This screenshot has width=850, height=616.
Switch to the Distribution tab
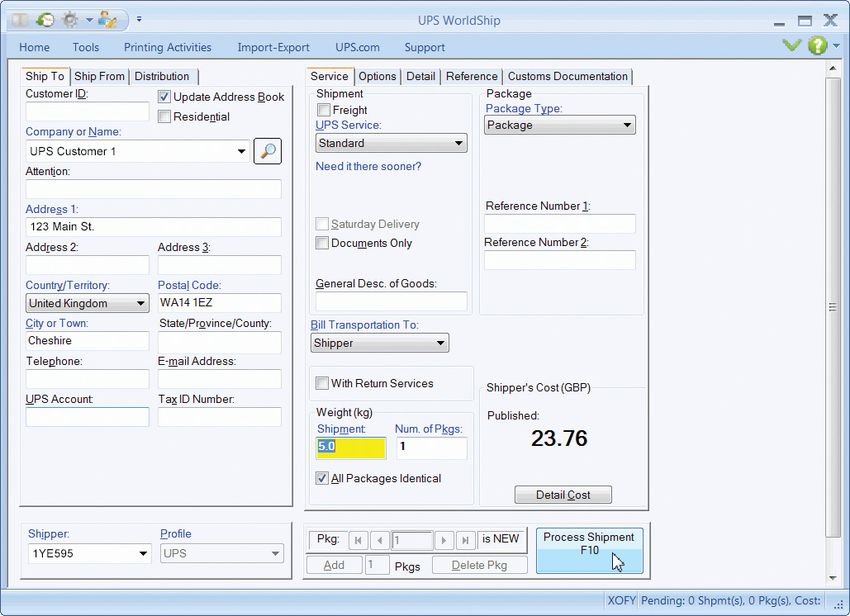162,76
